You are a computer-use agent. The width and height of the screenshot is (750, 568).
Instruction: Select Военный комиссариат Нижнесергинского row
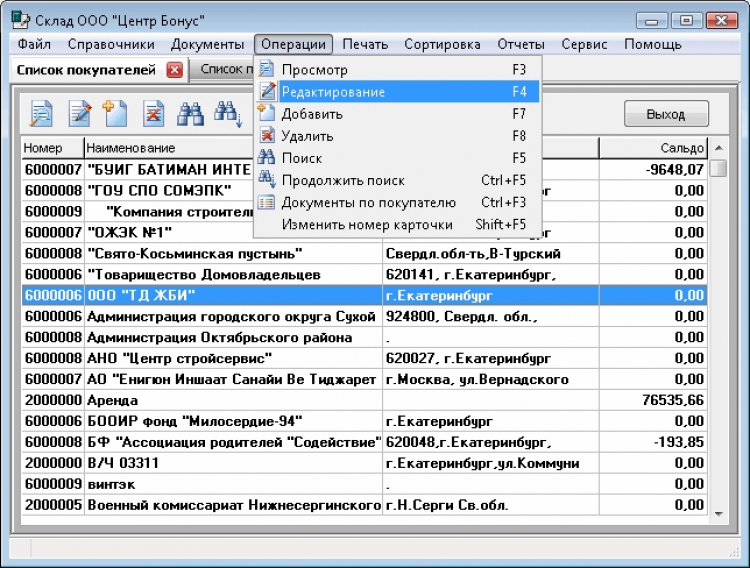point(364,505)
